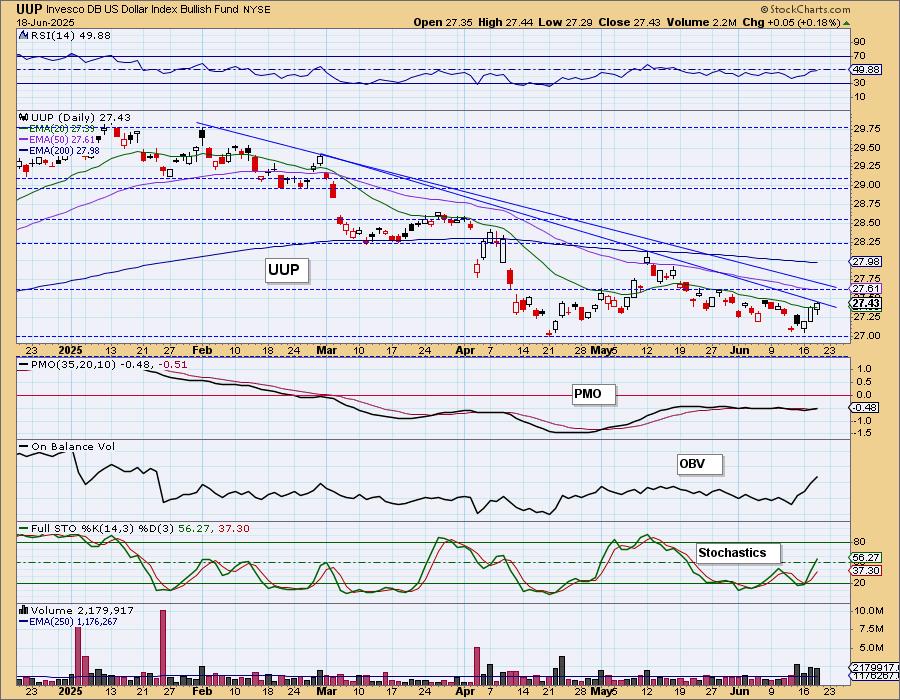Click the Chg +0.05 (+0.18%) value
The height and width of the screenshot is (700, 900).
pos(791,22)
